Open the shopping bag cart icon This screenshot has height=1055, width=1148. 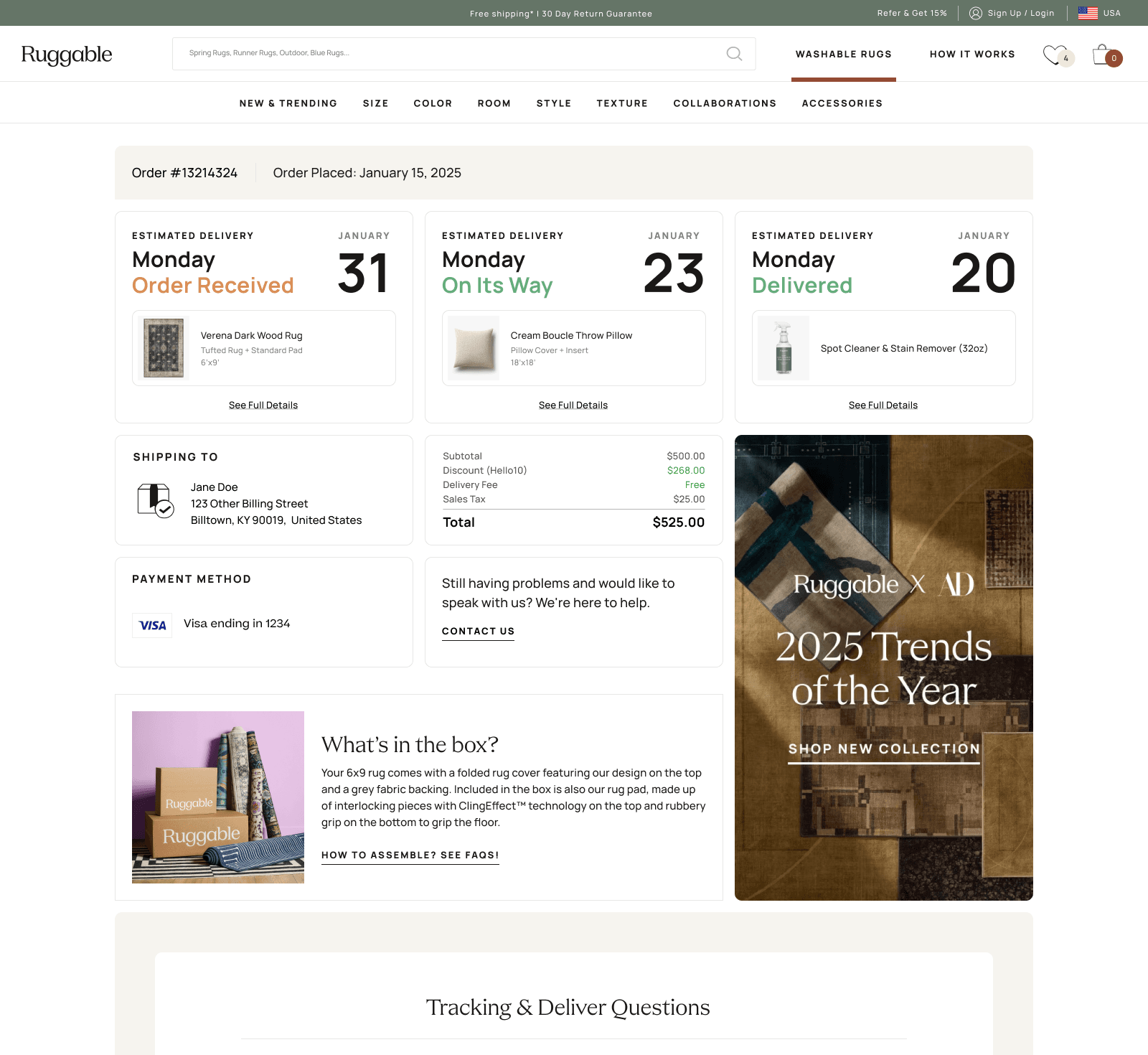(1102, 55)
